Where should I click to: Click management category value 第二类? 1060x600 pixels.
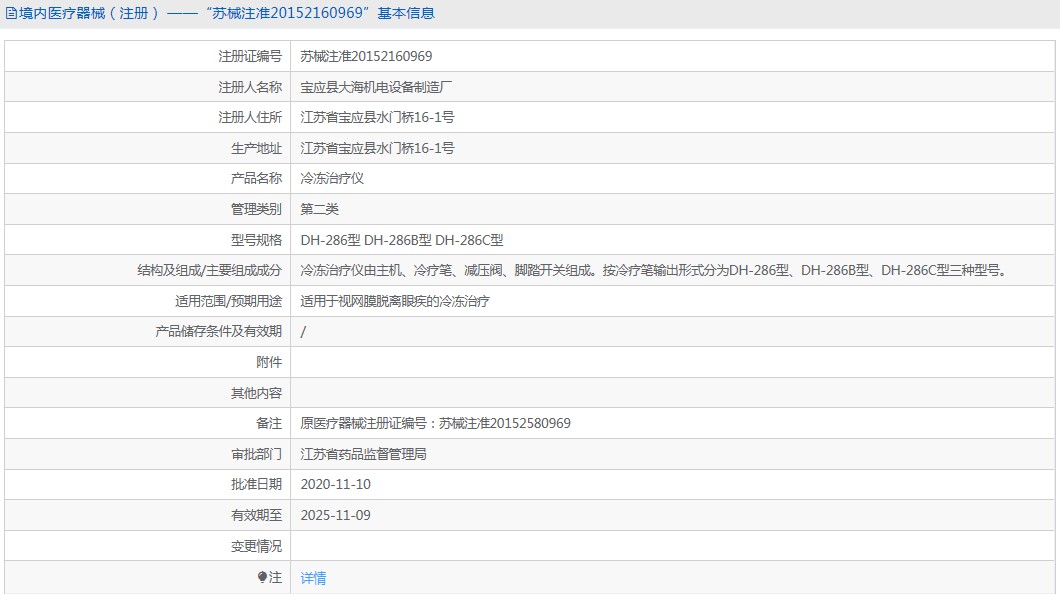pyautogui.click(x=320, y=209)
